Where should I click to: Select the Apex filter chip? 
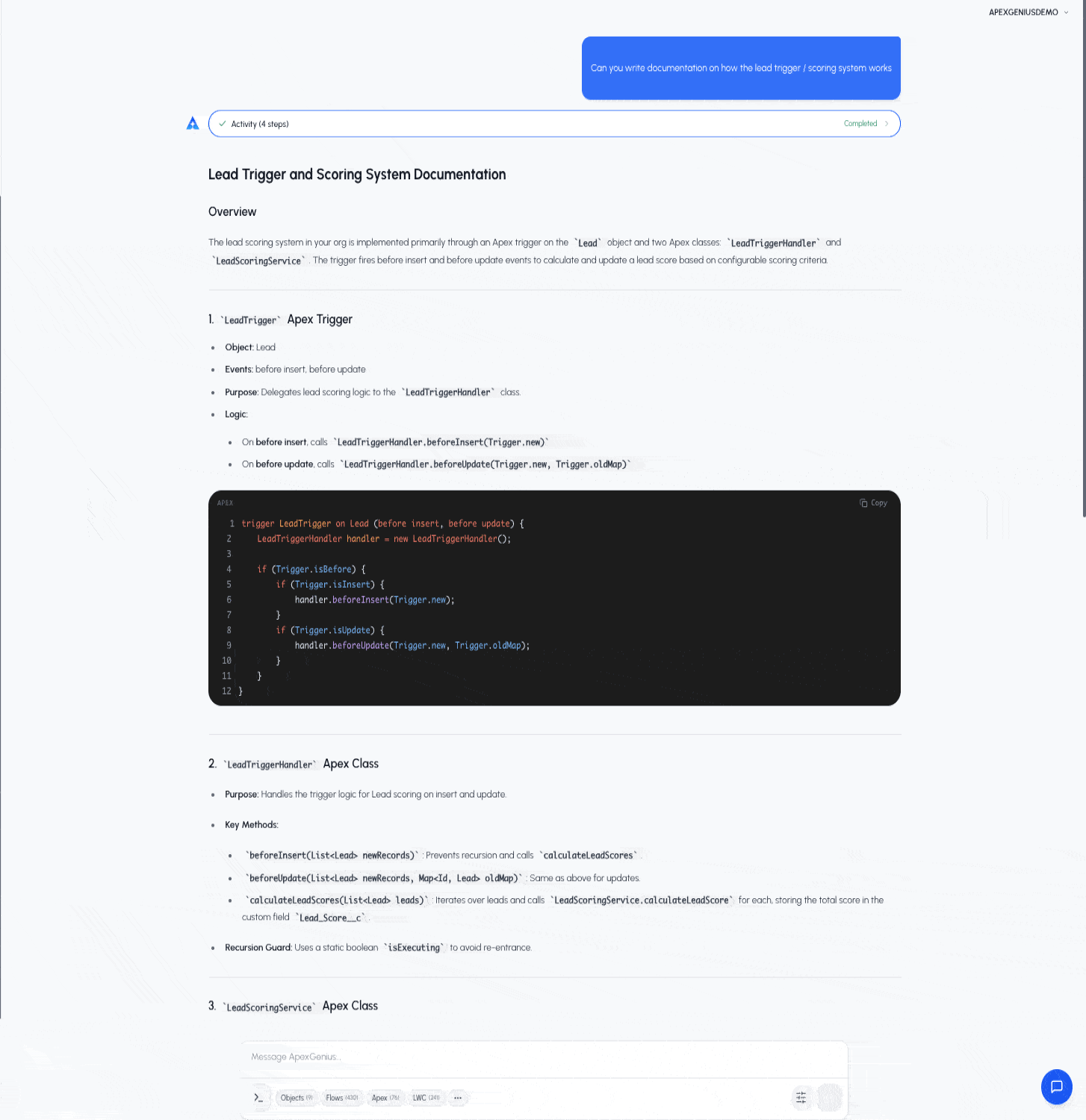coord(385,1098)
